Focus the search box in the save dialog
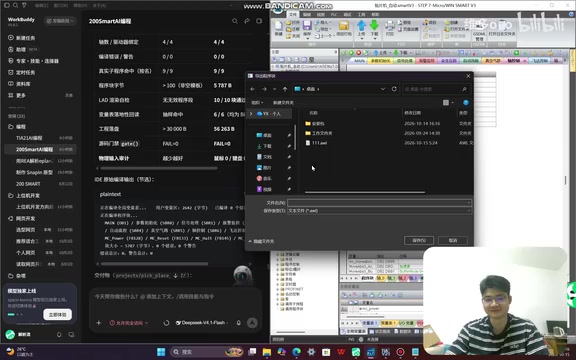 click(436, 89)
